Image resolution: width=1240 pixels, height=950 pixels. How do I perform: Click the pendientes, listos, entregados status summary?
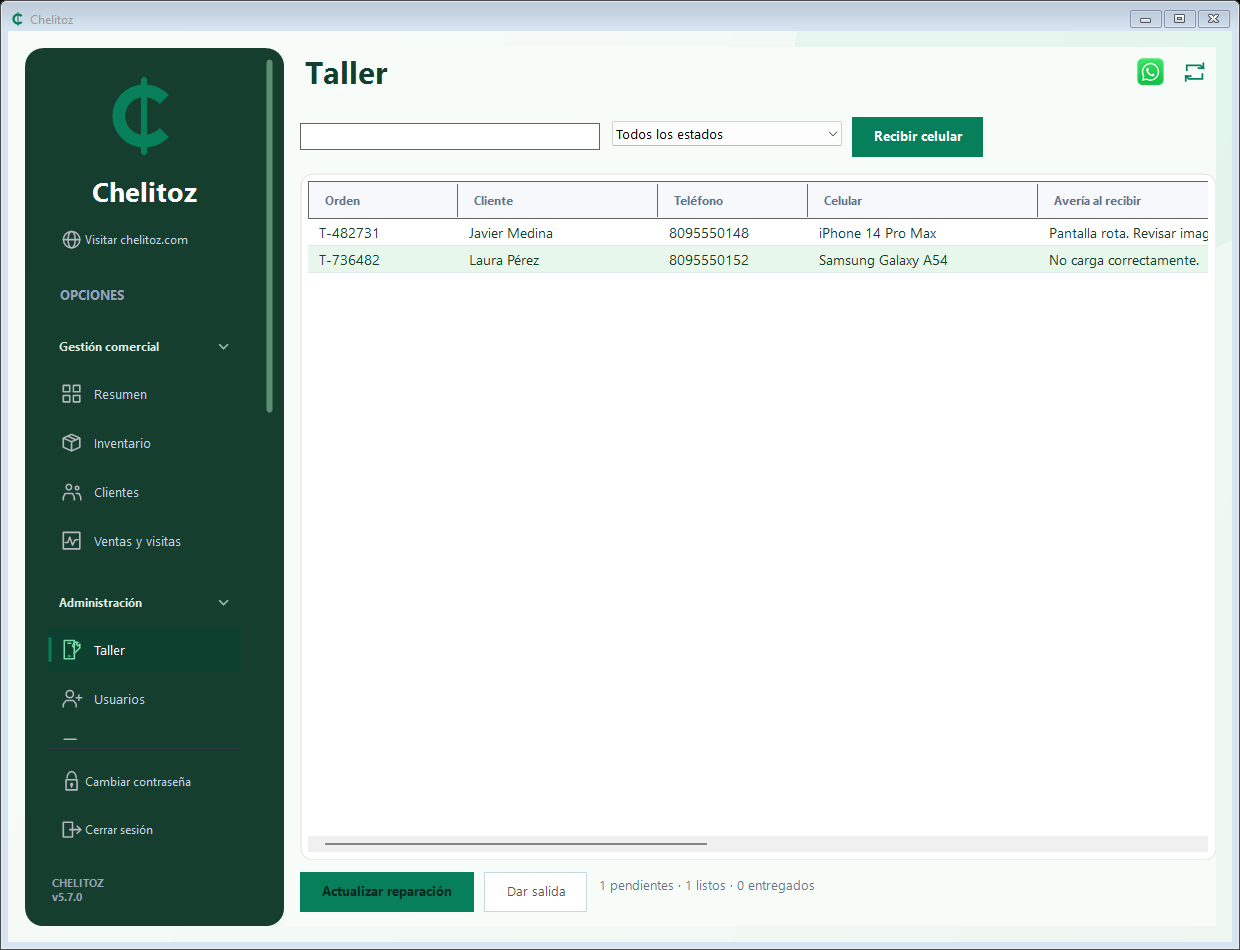click(x=707, y=885)
